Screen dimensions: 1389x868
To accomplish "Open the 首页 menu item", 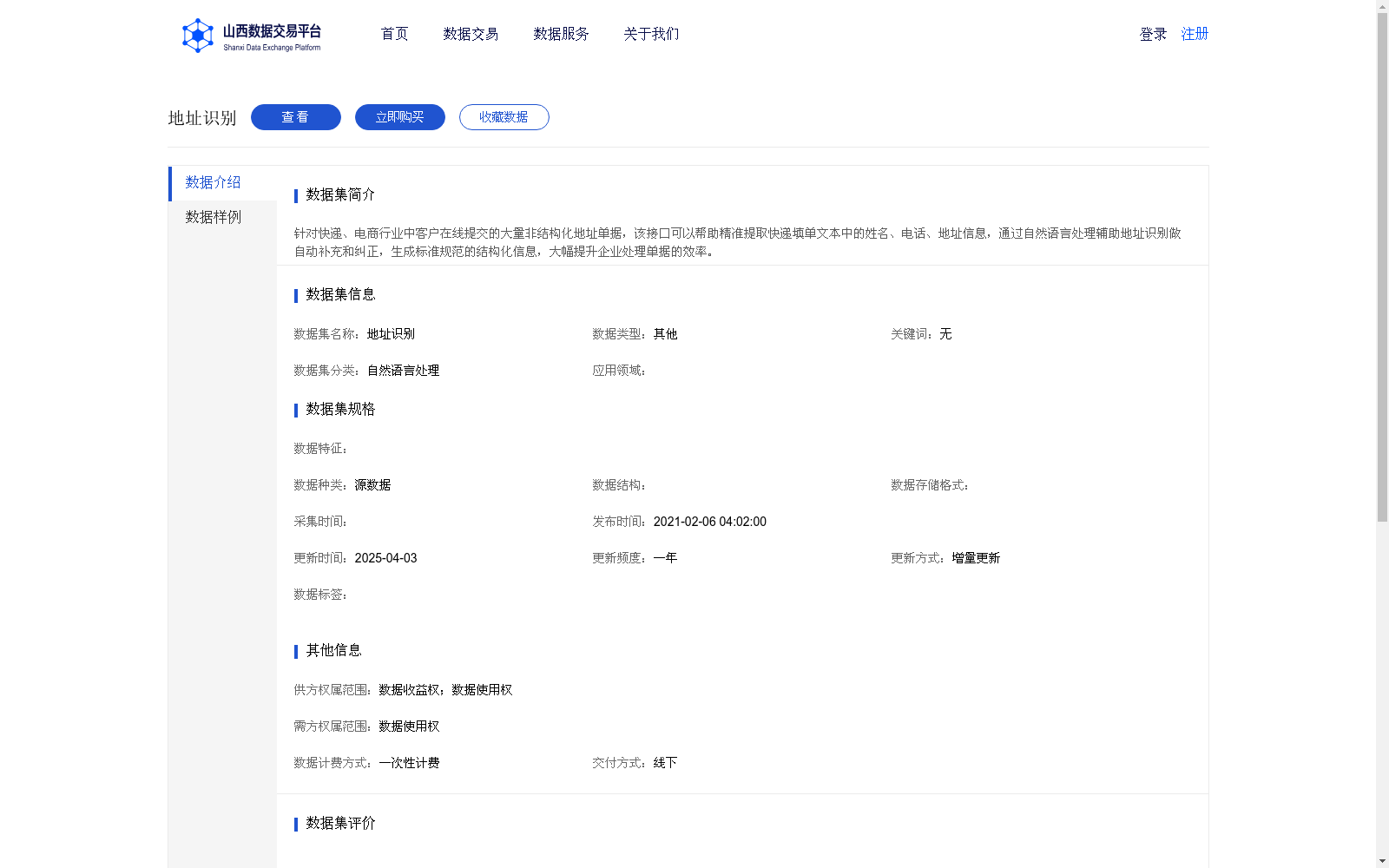I will coord(394,34).
